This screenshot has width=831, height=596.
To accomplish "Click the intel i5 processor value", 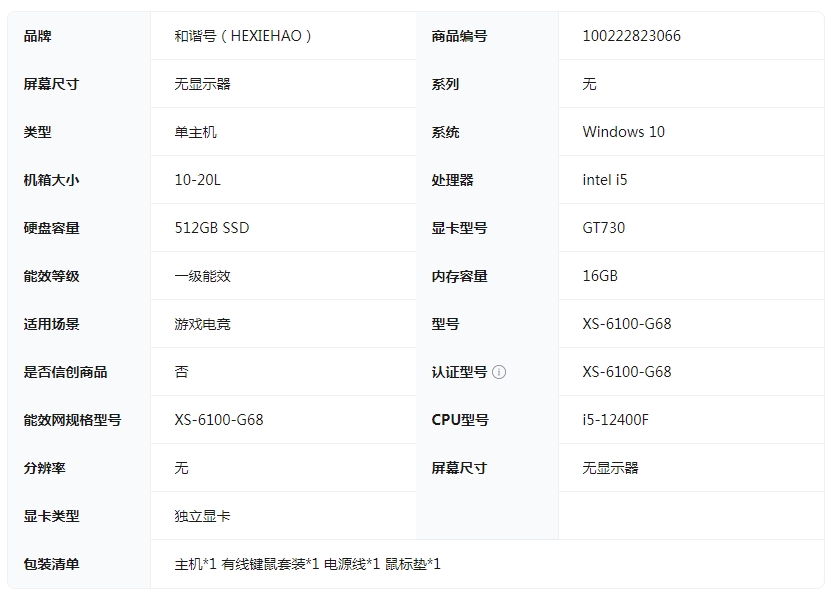I will 605,180.
